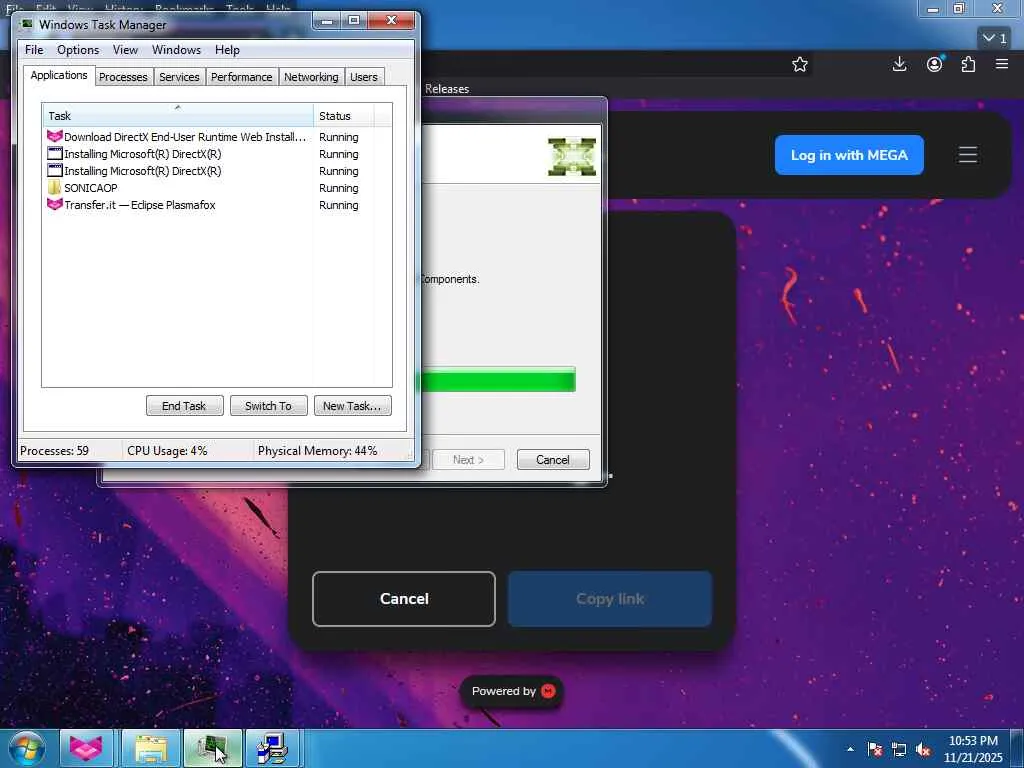
Task: Click Next in the DirectX installer
Action: click(x=468, y=459)
